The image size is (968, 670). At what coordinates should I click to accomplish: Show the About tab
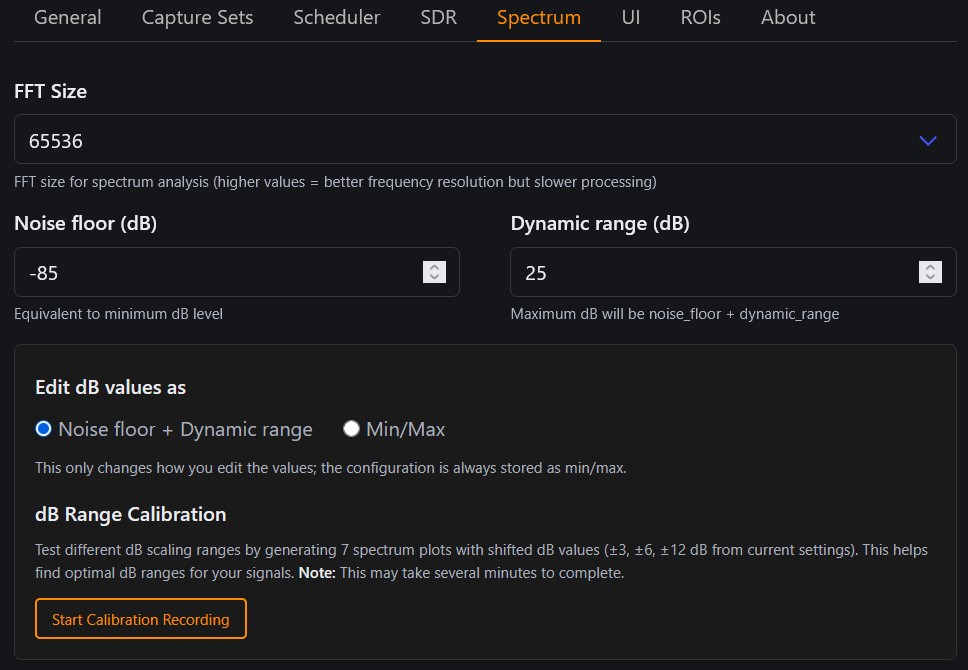[787, 18]
